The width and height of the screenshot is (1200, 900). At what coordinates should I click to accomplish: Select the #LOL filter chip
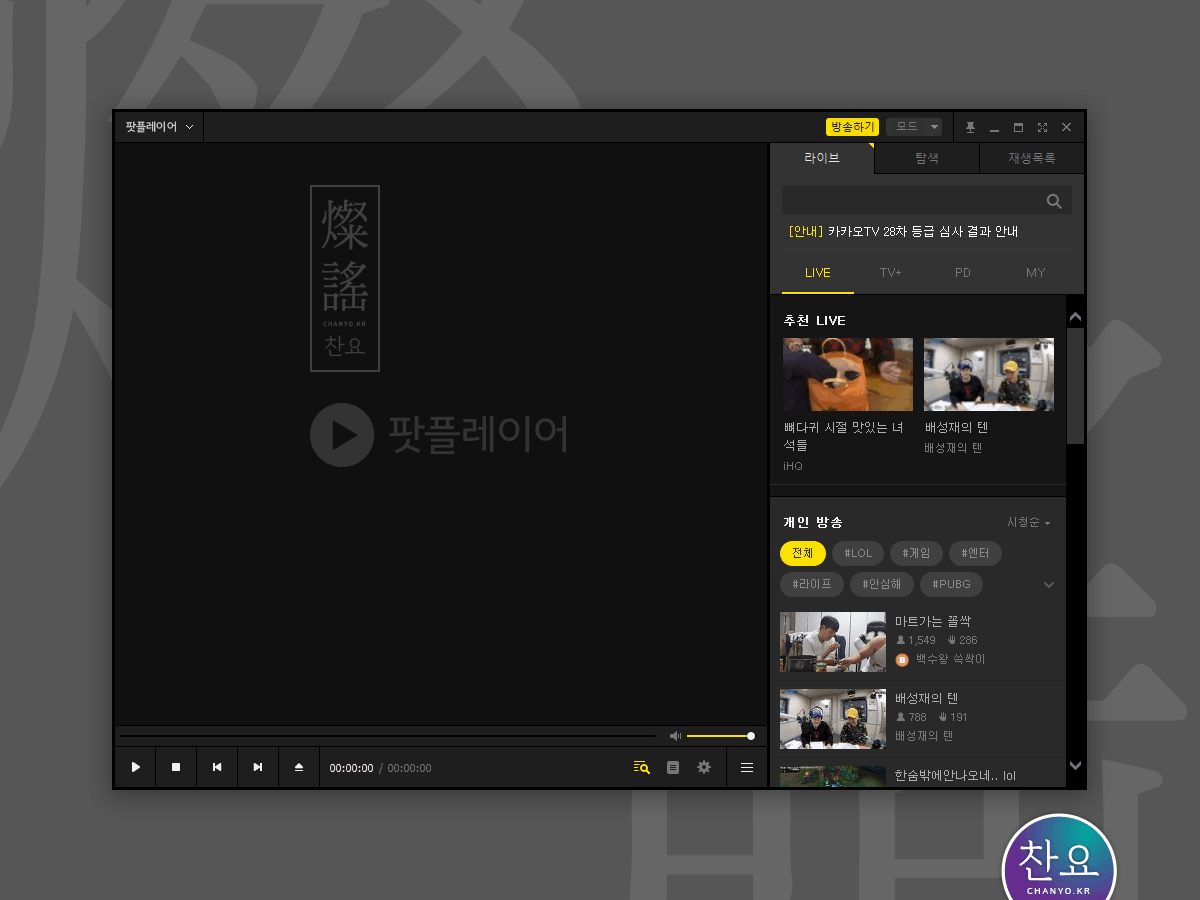coord(858,553)
